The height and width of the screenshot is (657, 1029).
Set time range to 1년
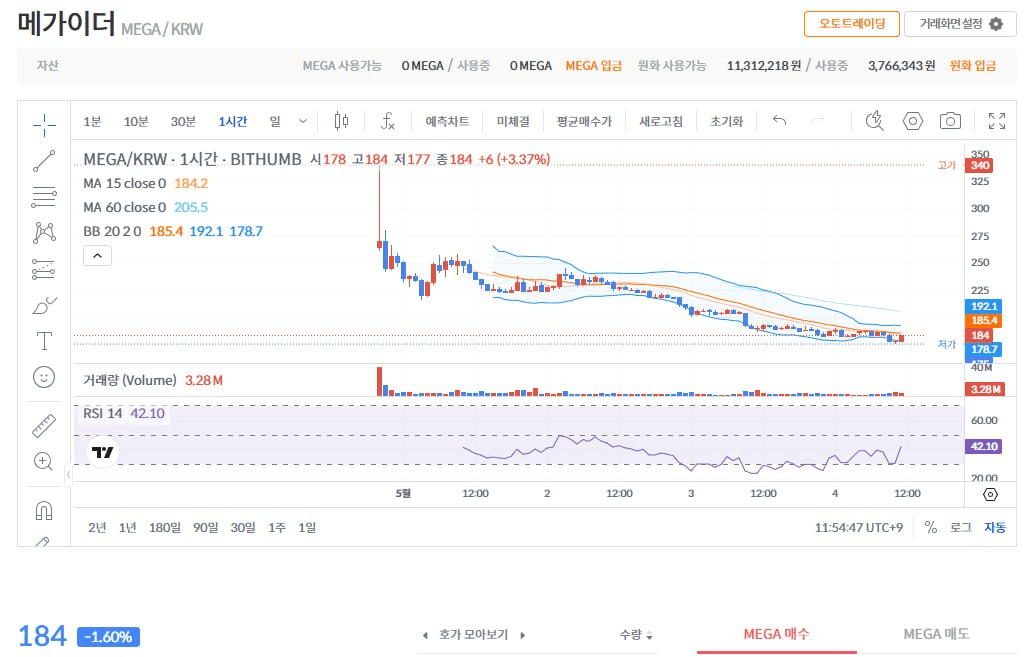(x=127, y=528)
